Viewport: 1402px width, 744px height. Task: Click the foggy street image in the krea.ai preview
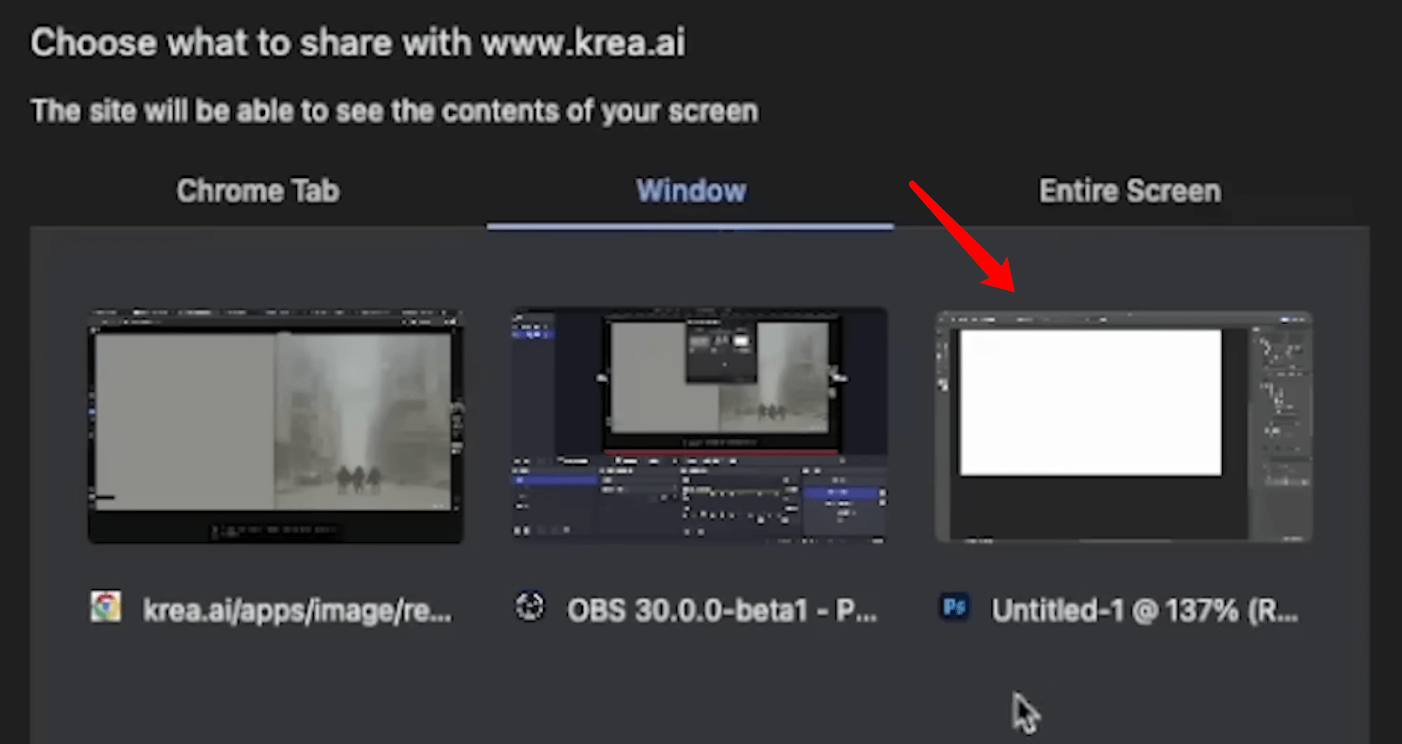[360, 420]
